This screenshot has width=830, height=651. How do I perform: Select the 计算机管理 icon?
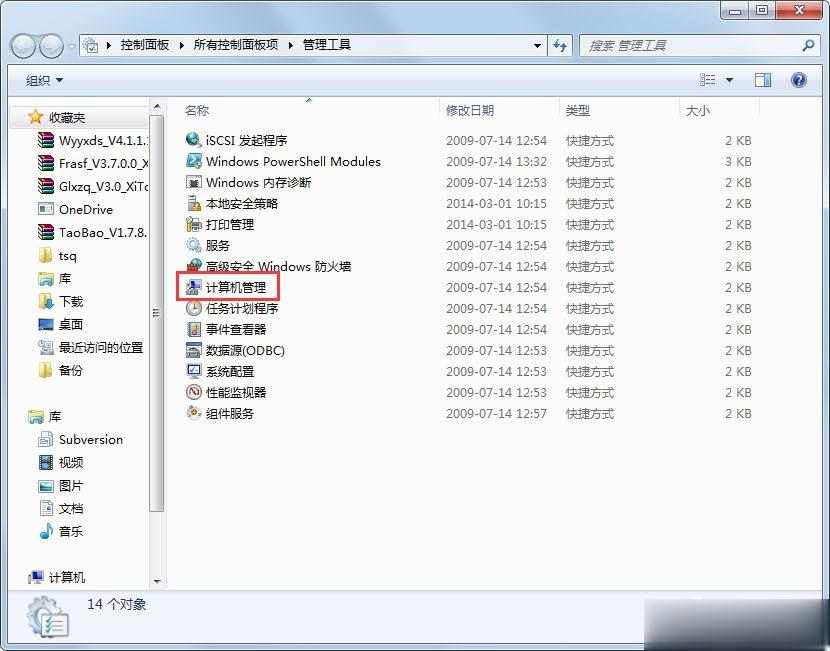click(x=194, y=287)
